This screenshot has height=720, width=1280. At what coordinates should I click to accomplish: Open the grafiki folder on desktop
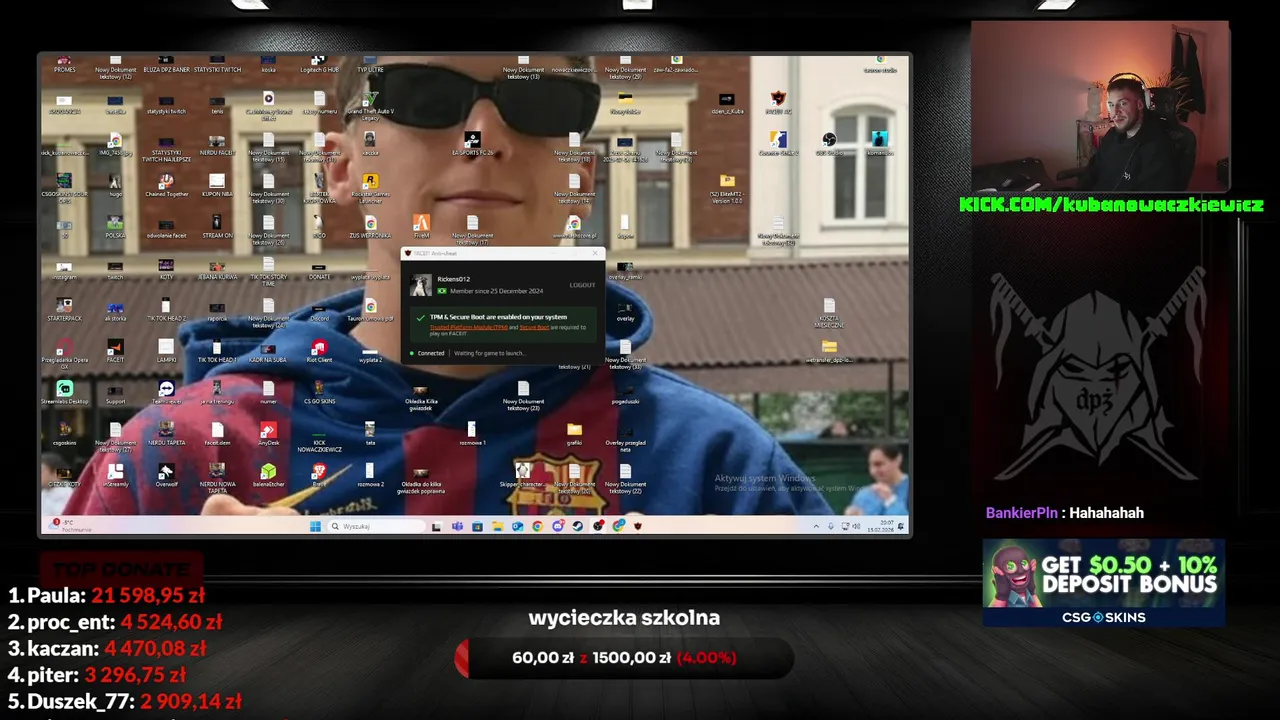click(574, 434)
